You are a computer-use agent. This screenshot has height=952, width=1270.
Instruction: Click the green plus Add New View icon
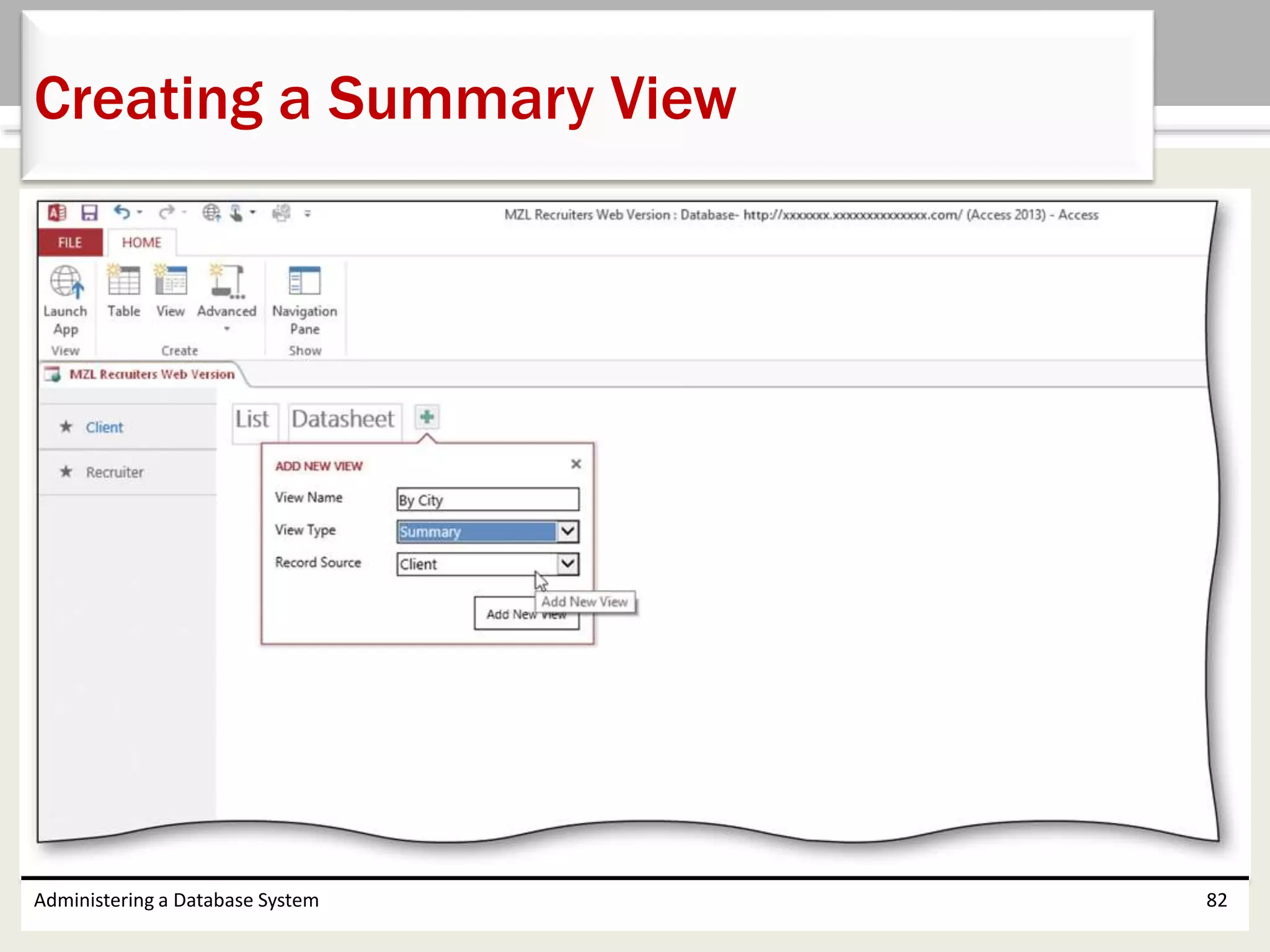click(427, 417)
